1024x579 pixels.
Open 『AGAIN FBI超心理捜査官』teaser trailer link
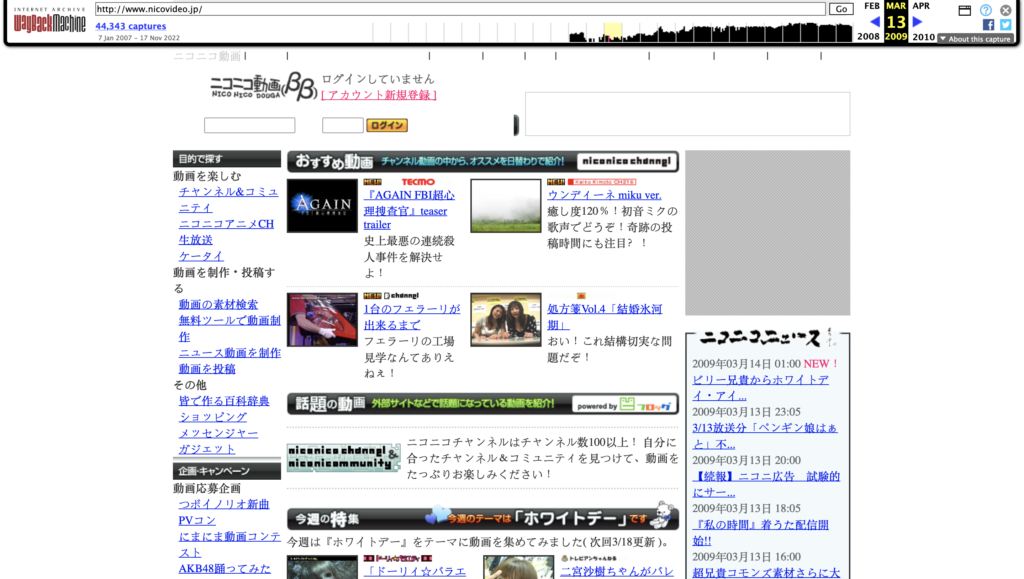click(409, 210)
